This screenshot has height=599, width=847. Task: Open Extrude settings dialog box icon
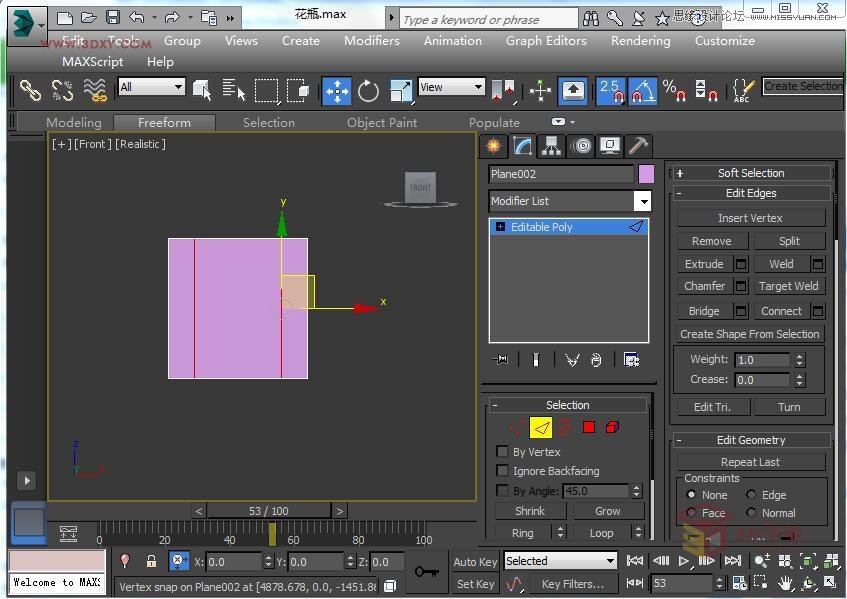(x=741, y=264)
